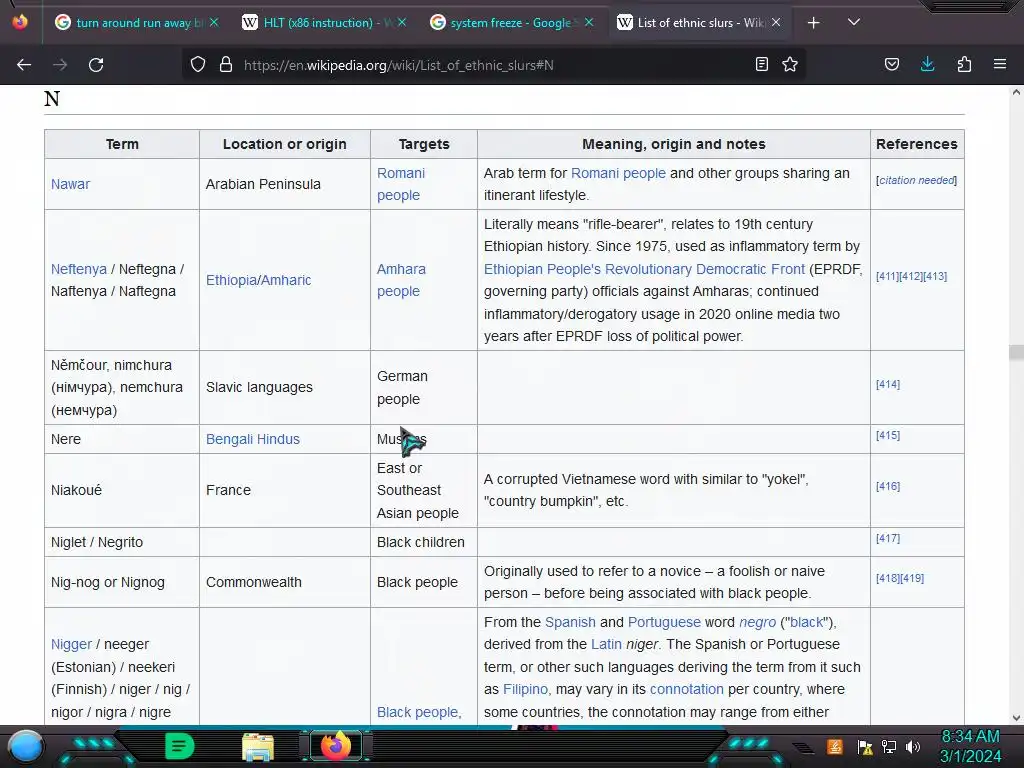Open the Pocket save icon
Viewport: 1024px width, 768px height.
pyautogui.click(x=892, y=64)
